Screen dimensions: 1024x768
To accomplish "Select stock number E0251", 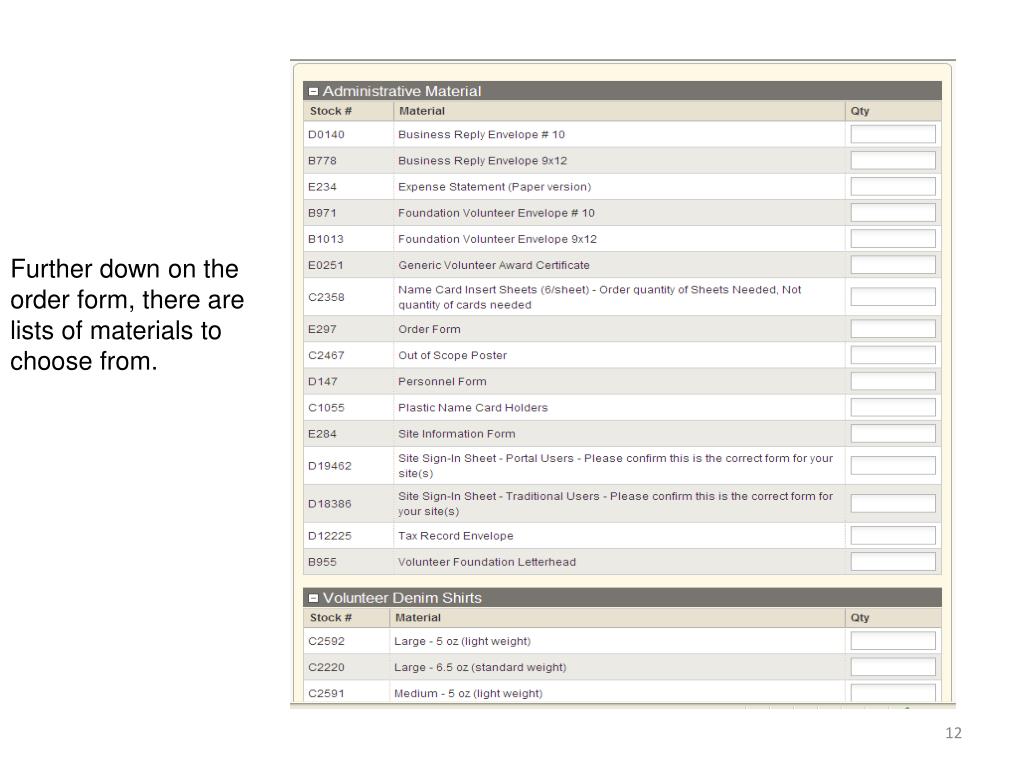I will (325, 265).
